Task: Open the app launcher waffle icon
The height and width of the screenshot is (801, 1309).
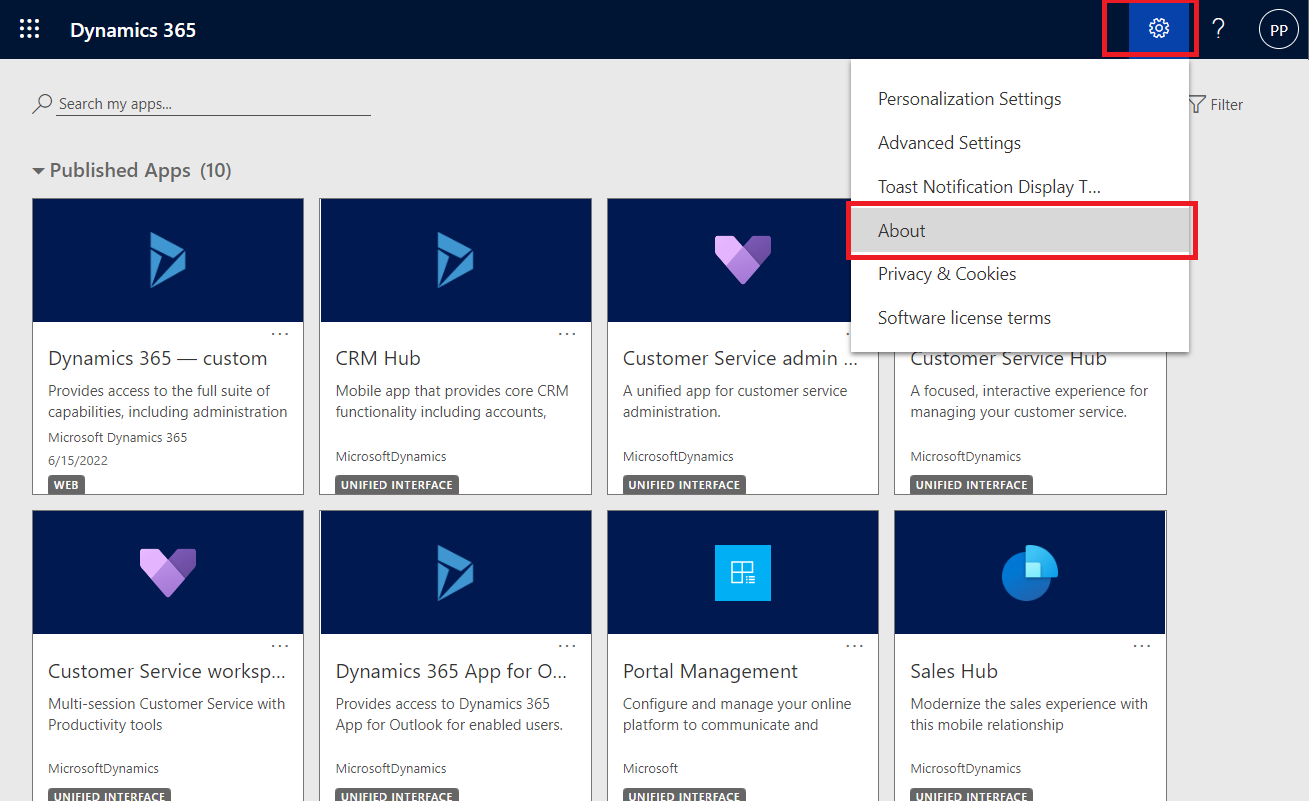Action: pos(30,29)
